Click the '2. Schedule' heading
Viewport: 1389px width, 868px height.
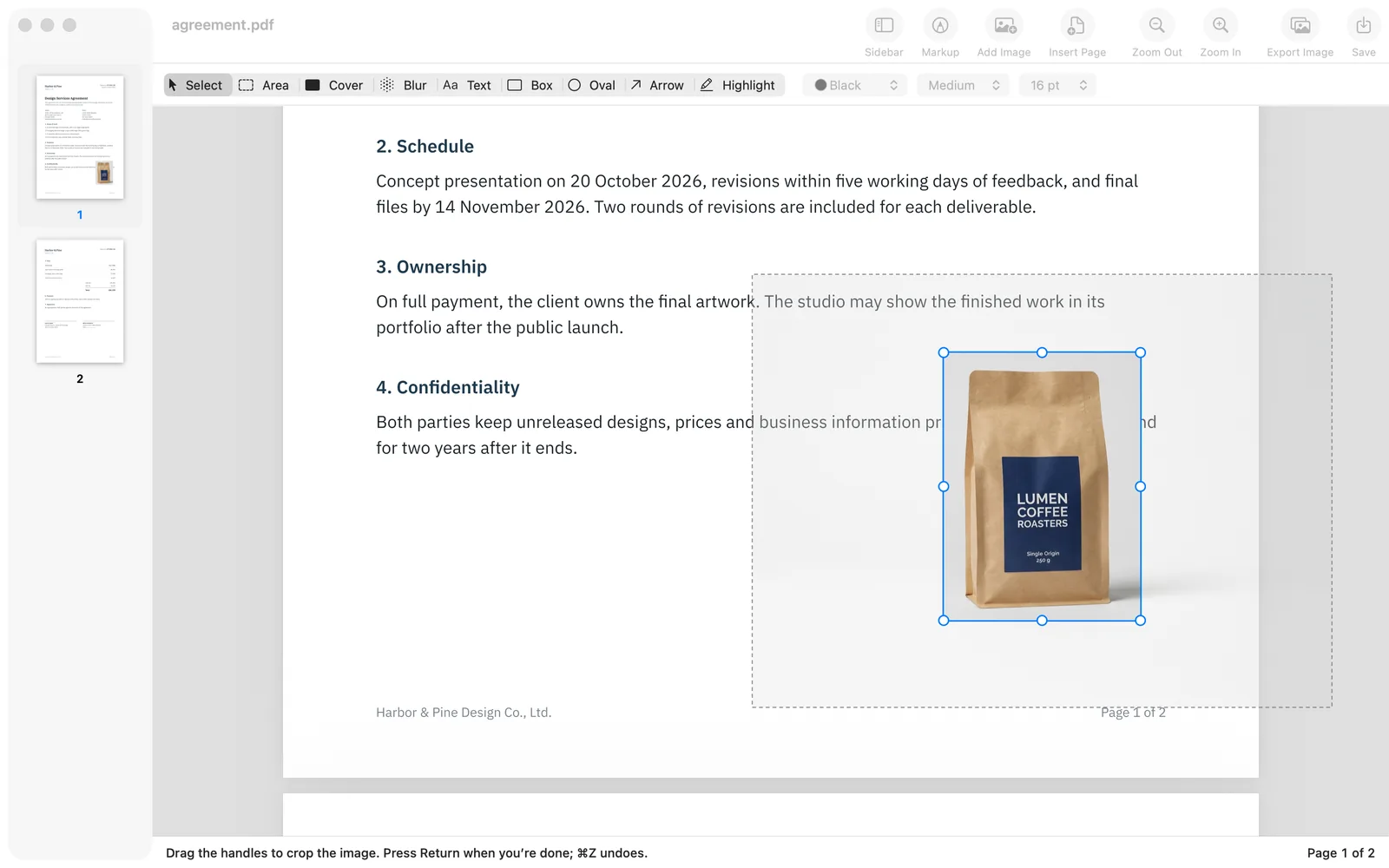425,147
